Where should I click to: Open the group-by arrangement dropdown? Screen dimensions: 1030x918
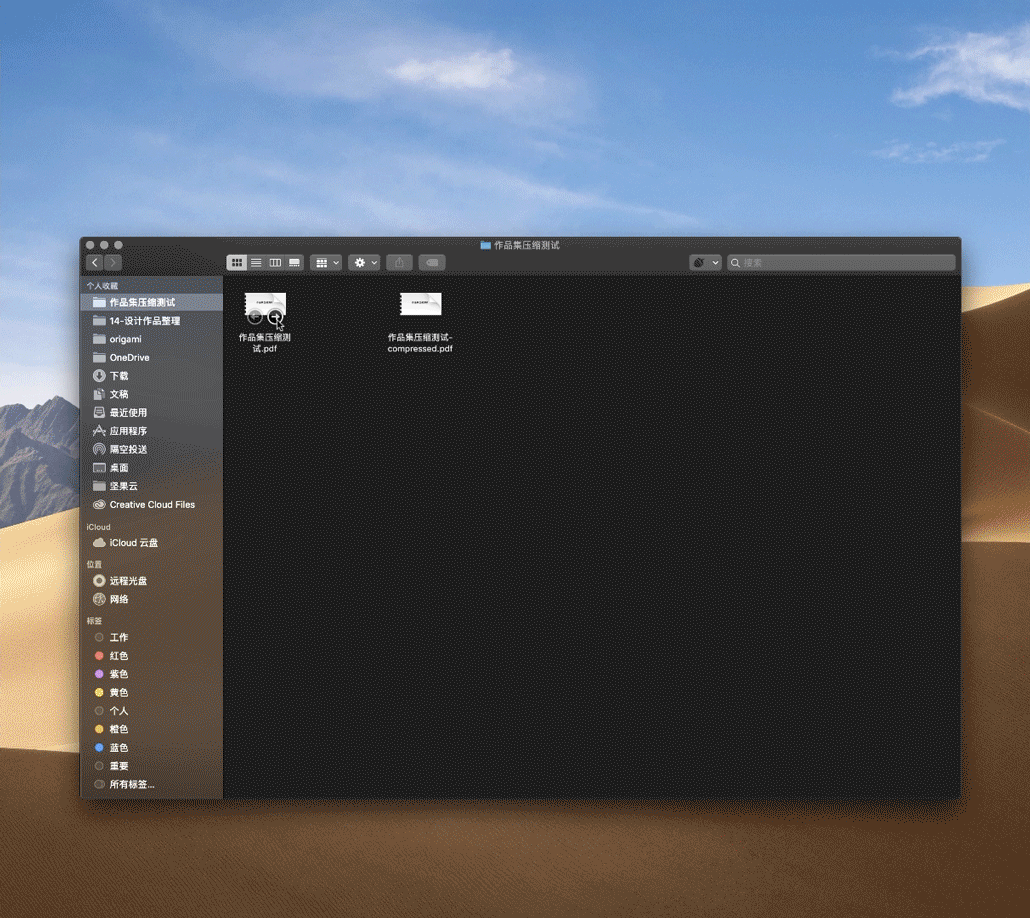[x=326, y=263]
